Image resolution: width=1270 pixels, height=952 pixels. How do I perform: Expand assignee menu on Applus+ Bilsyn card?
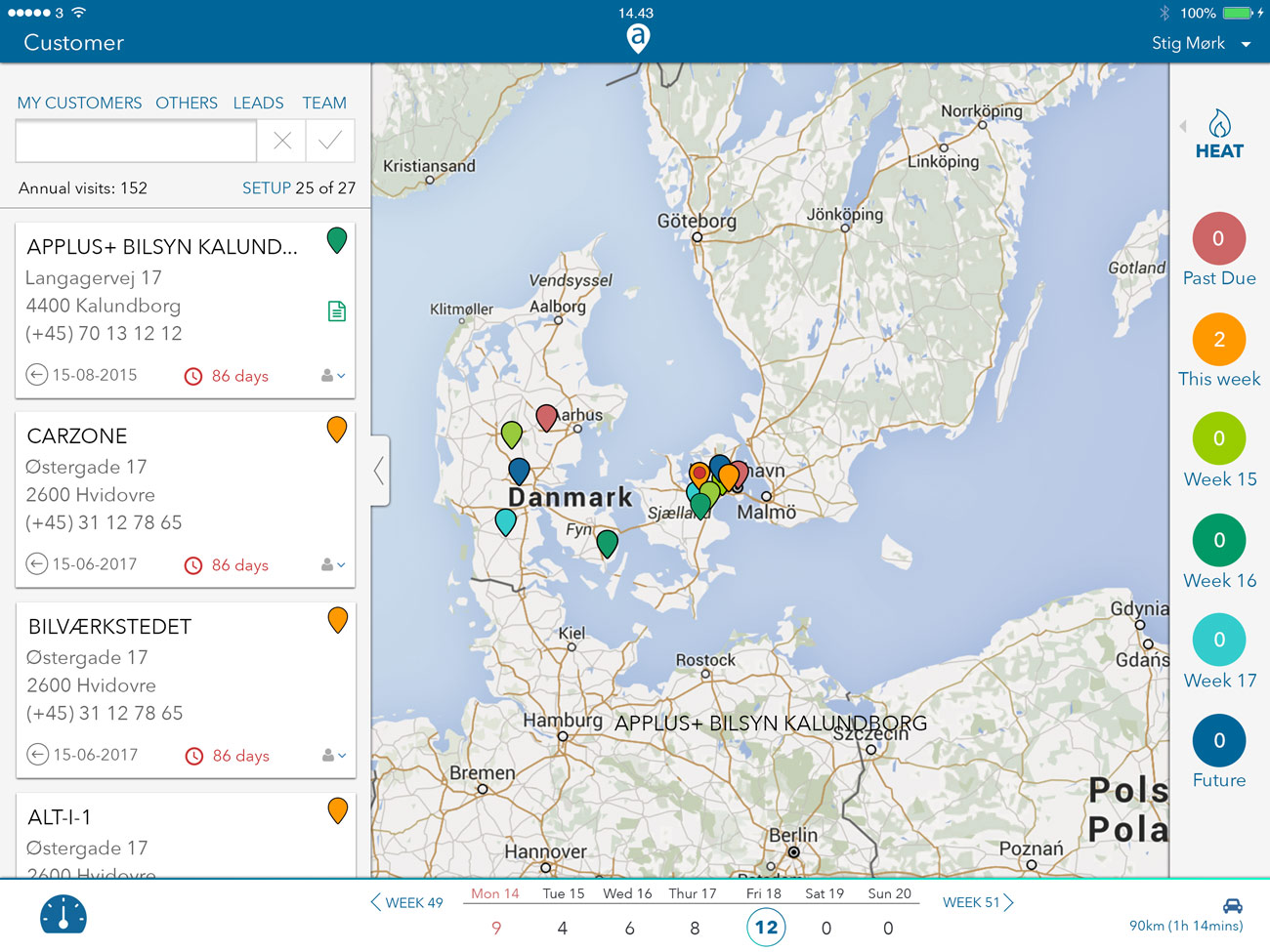(x=333, y=376)
